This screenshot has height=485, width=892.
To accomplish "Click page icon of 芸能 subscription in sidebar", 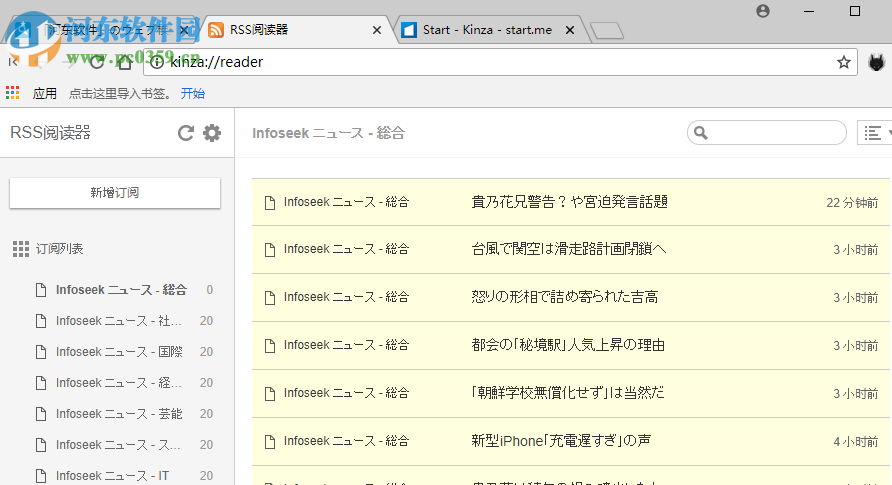I will click(x=41, y=414).
